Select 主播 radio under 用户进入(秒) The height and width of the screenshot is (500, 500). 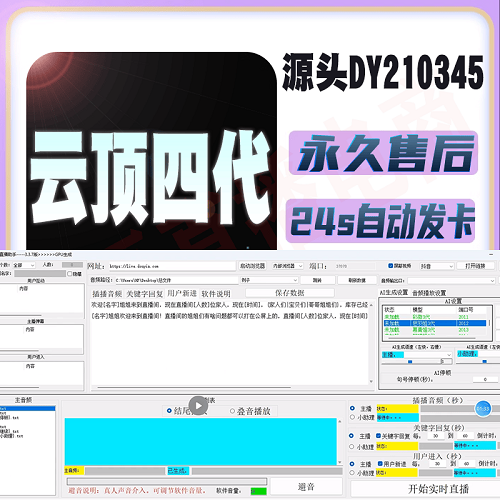[351, 464]
